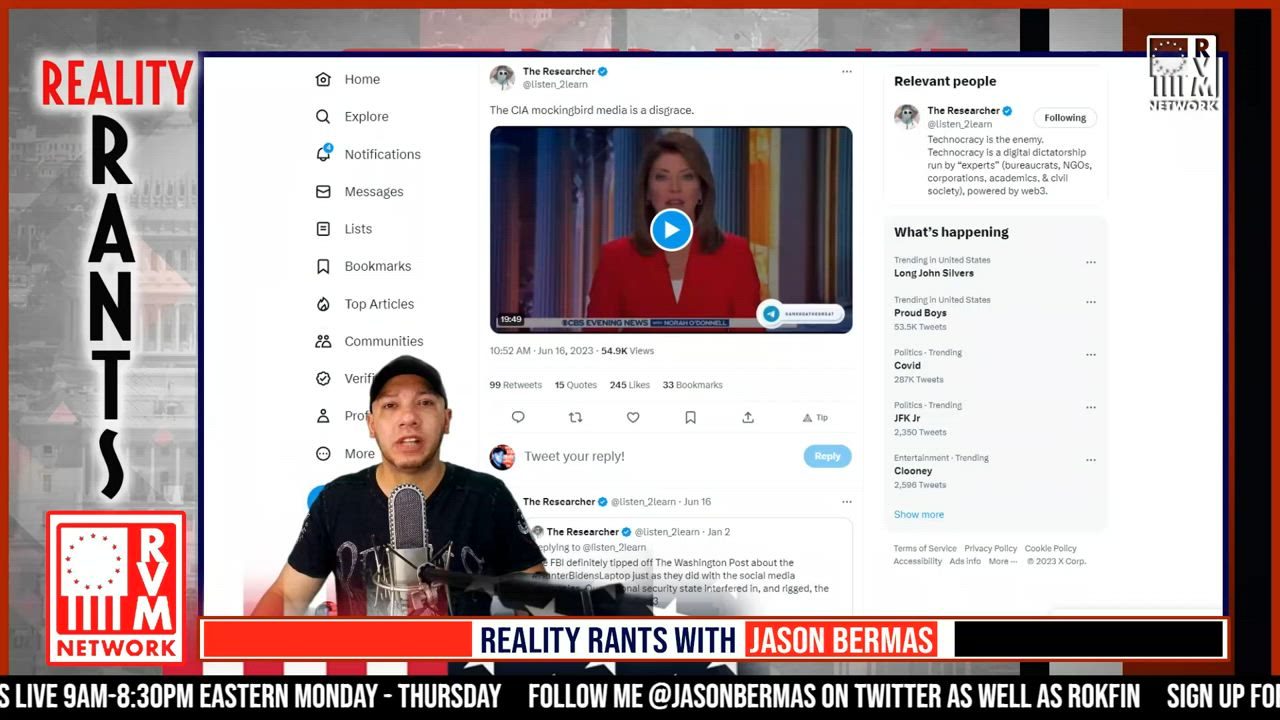Image resolution: width=1280 pixels, height=720 pixels.
Task: Click the Messages envelope icon
Action: coord(323,191)
